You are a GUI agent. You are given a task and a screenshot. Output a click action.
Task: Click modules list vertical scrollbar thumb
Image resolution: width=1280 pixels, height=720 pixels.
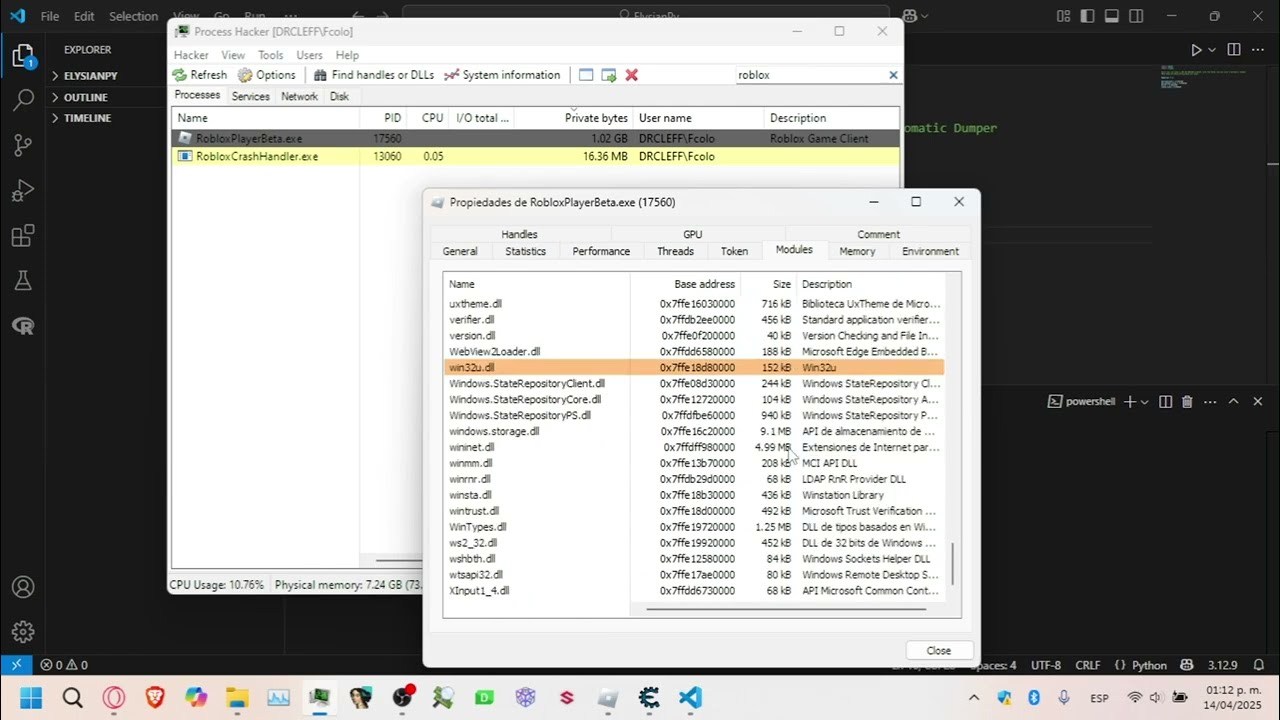[952, 564]
